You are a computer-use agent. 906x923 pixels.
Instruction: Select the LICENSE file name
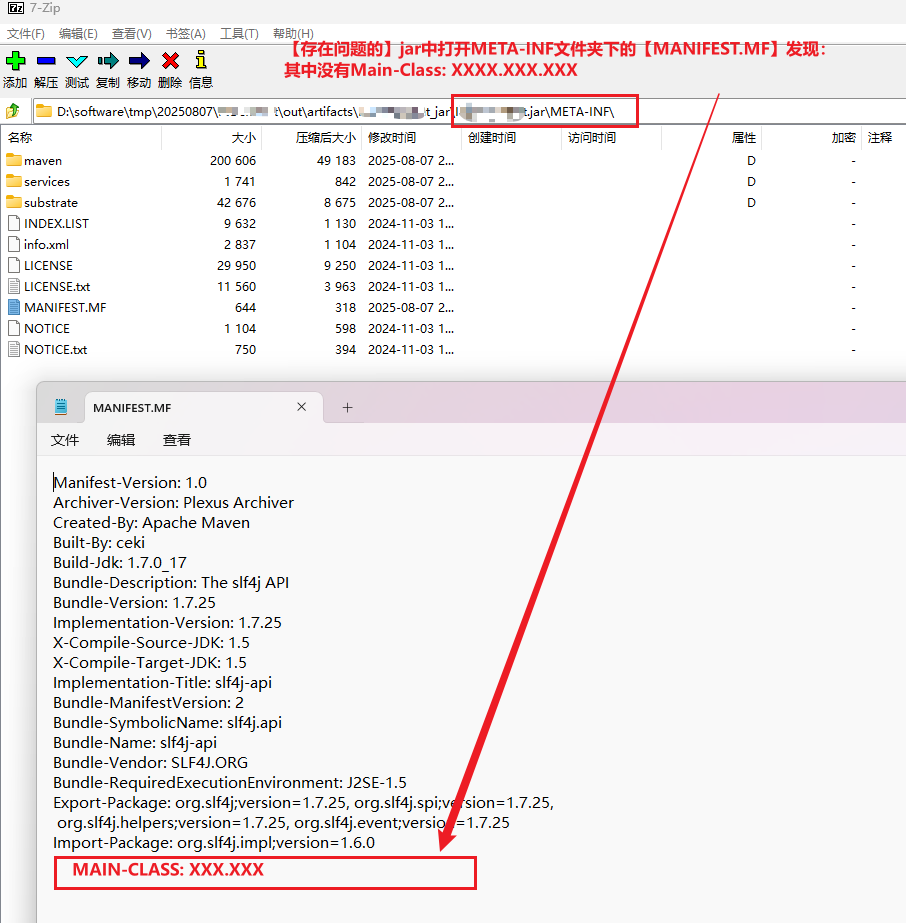point(48,265)
